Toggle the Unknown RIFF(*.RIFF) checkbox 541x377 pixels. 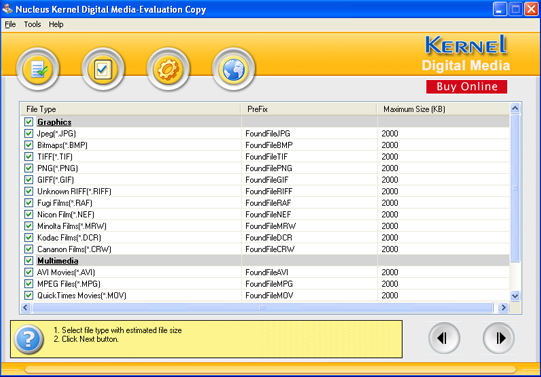(29, 191)
